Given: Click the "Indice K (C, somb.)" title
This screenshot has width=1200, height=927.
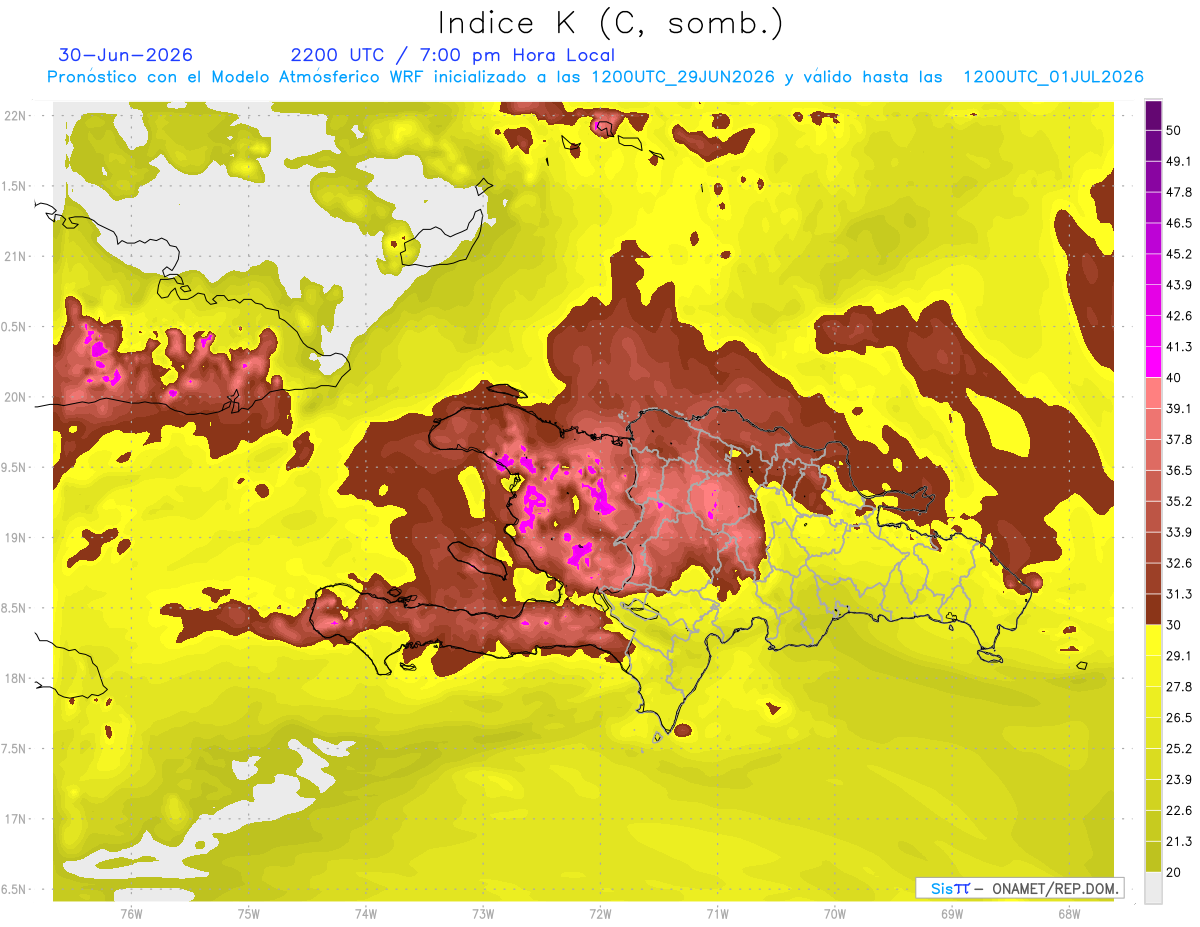Looking at the screenshot, I should [x=610, y=23].
